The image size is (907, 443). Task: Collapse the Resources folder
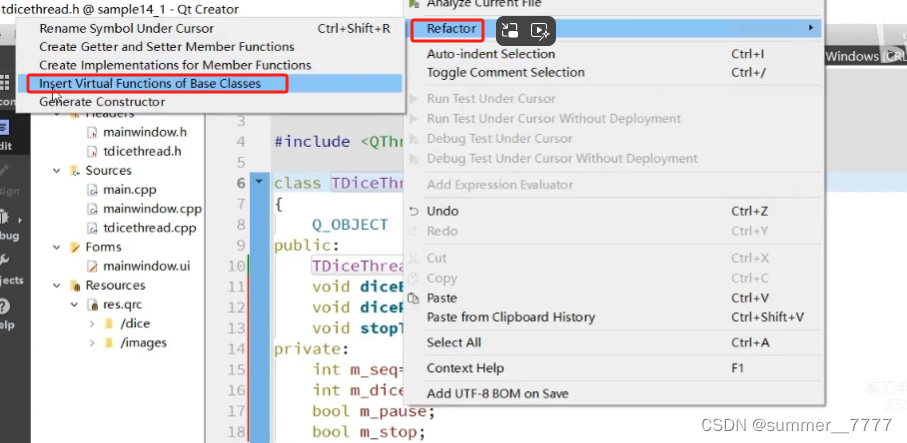(x=57, y=285)
